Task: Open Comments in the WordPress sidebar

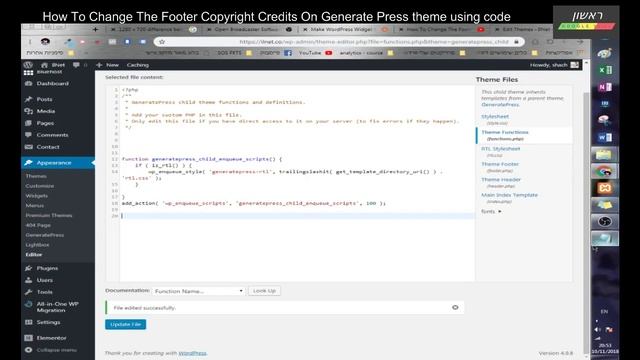Action: (52, 135)
